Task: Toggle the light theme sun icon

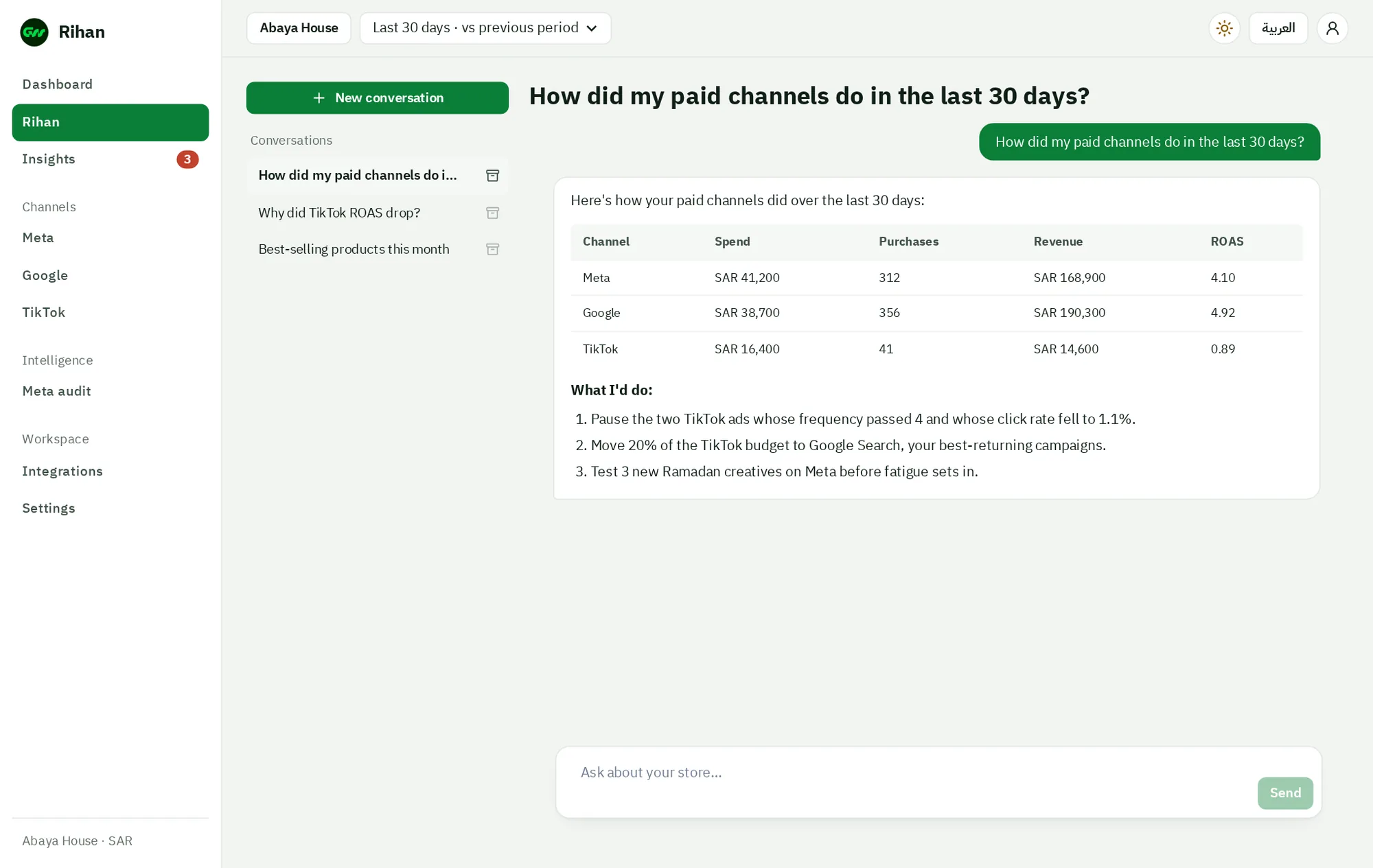Action: tap(1224, 28)
